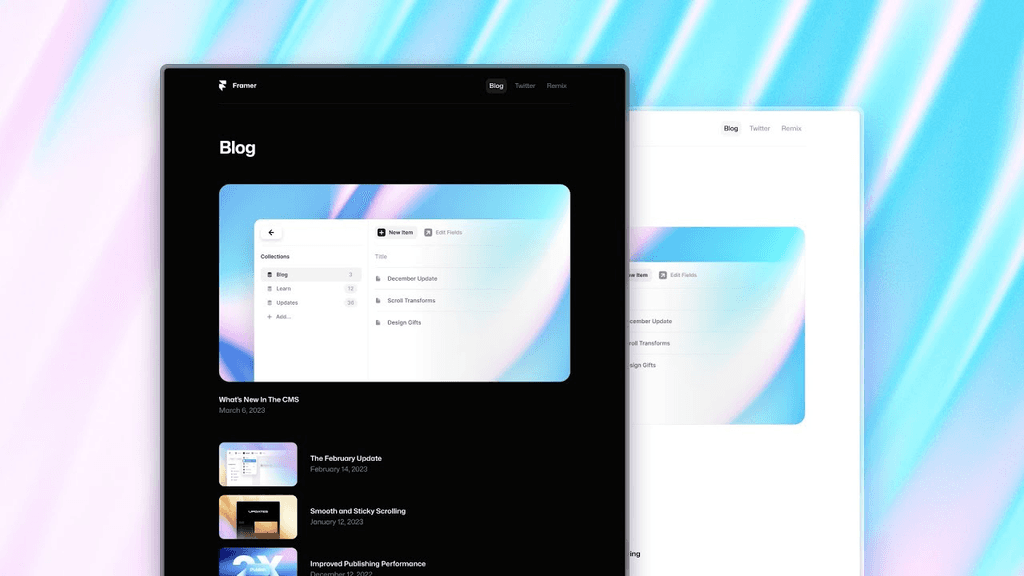The image size is (1024, 576).
Task: Click the Edit Fields icon
Action: coord(429,232)
